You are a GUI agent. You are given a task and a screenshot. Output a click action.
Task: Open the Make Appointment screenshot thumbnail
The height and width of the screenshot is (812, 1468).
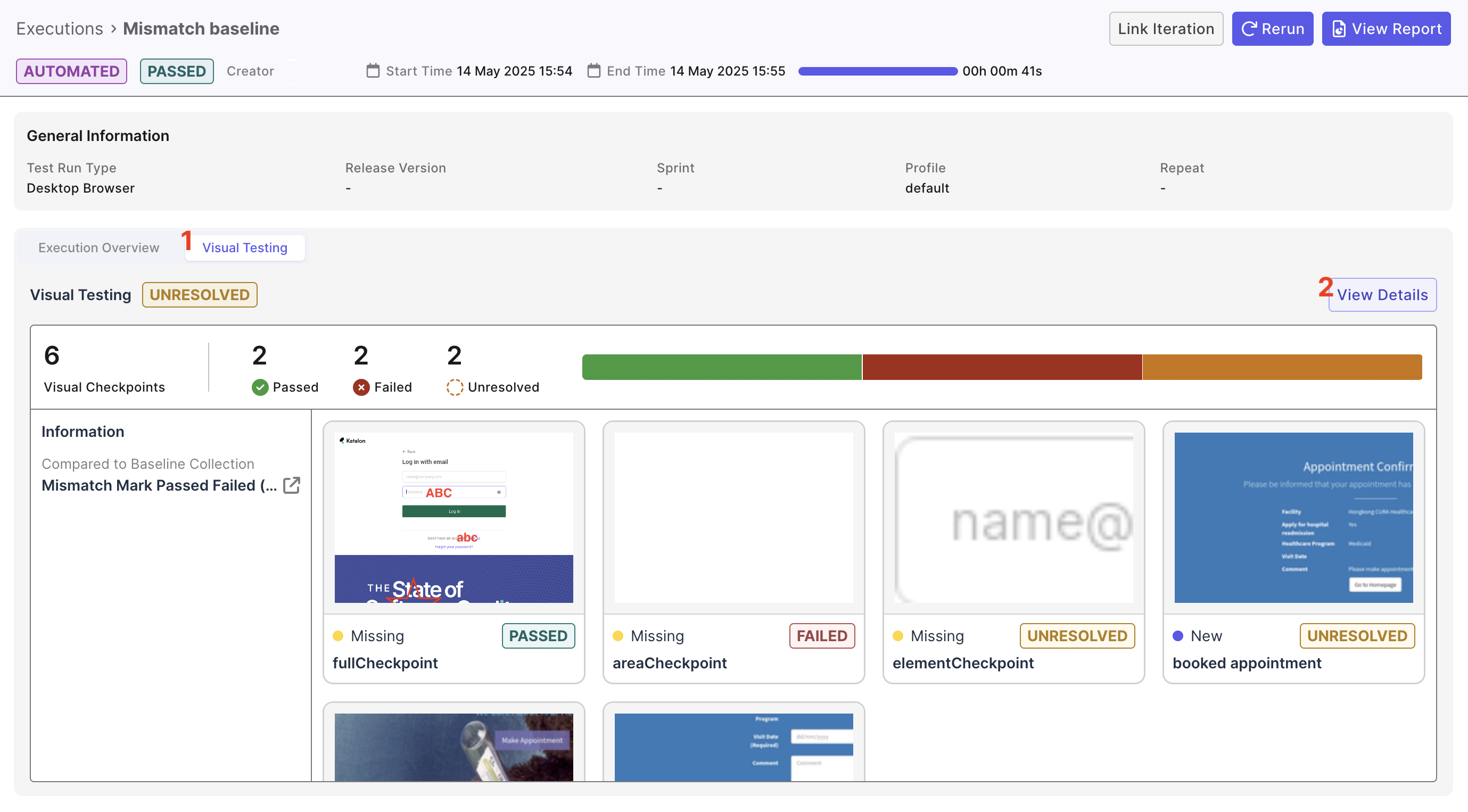tap(453, 747)
